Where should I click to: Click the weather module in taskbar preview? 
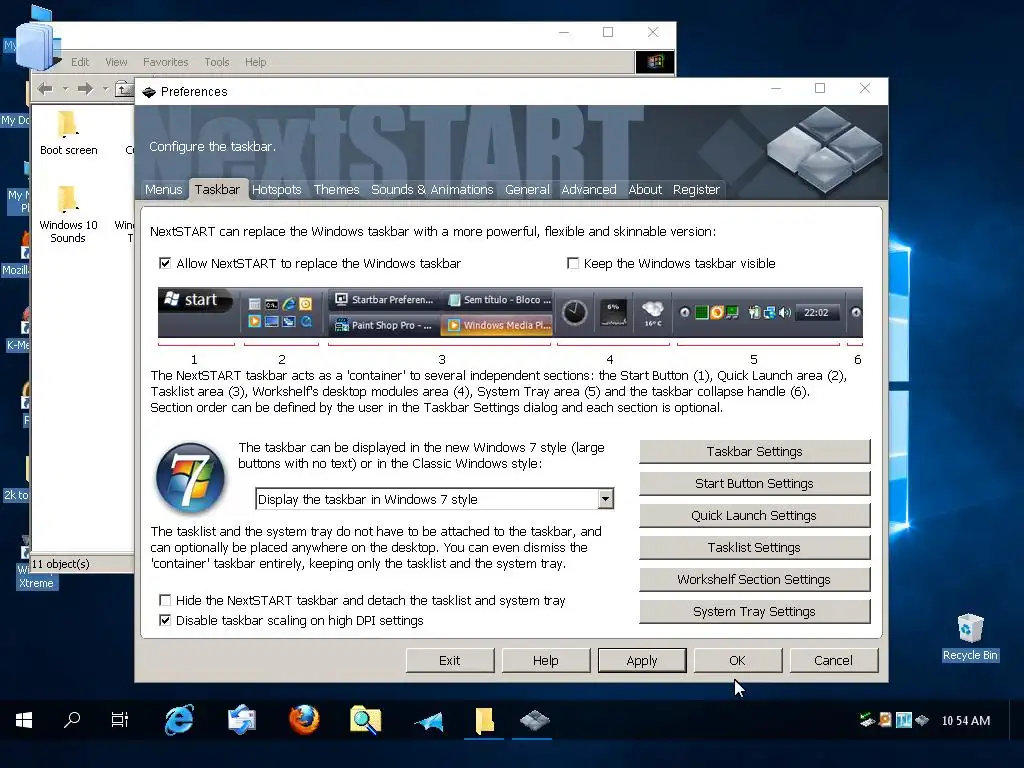click(x=652, y=312)
